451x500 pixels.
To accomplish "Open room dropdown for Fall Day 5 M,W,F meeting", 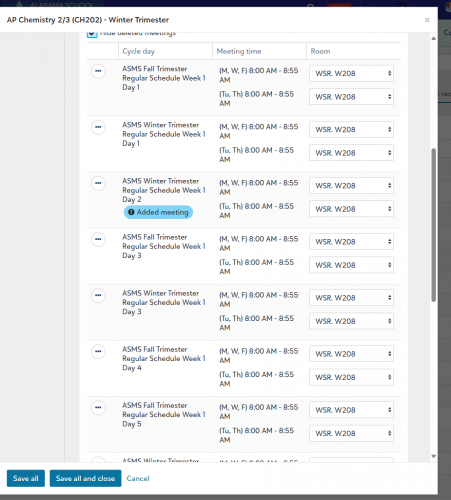I will point(351,410).
